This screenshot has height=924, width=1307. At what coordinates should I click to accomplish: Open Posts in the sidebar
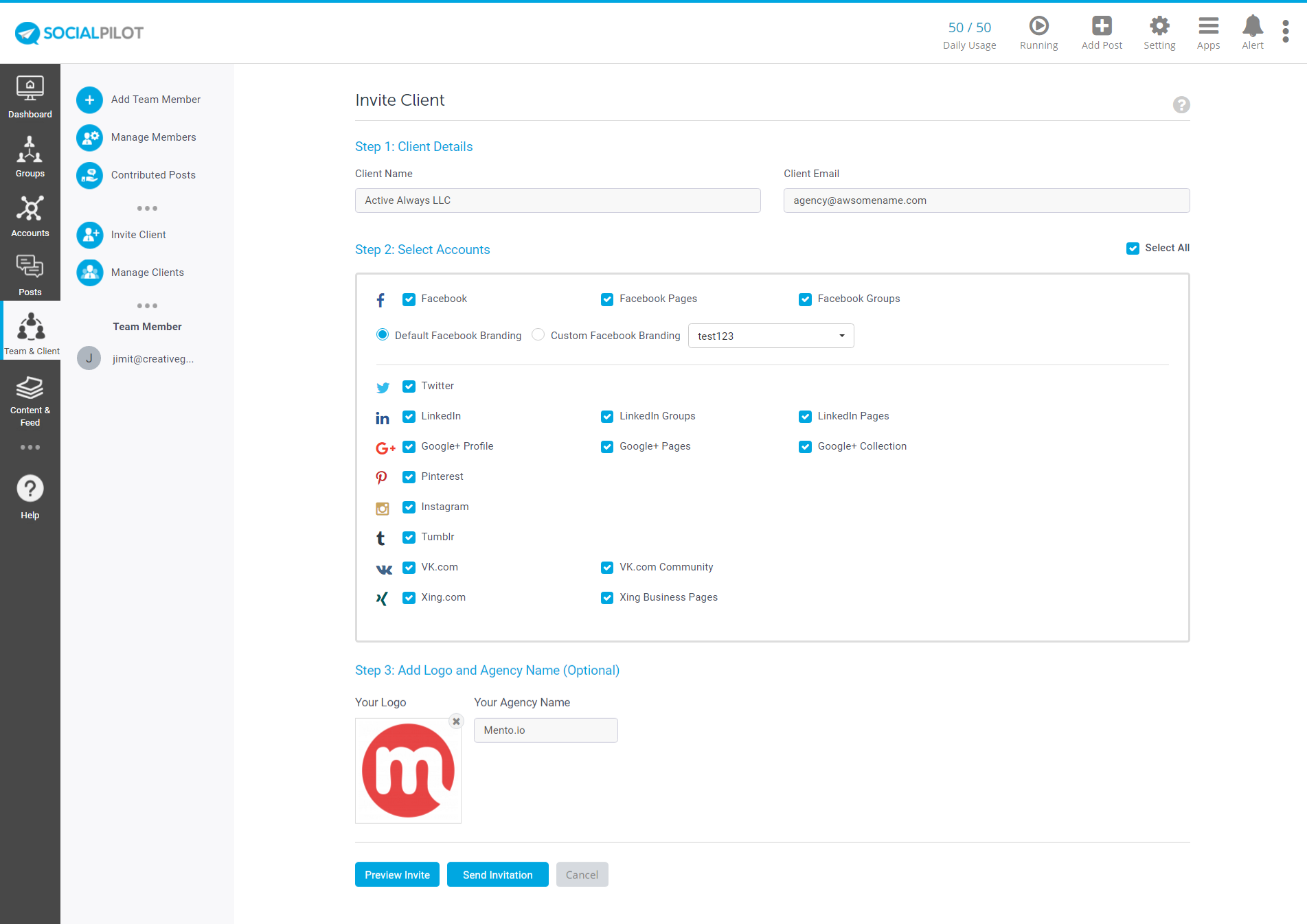[30, 275]
